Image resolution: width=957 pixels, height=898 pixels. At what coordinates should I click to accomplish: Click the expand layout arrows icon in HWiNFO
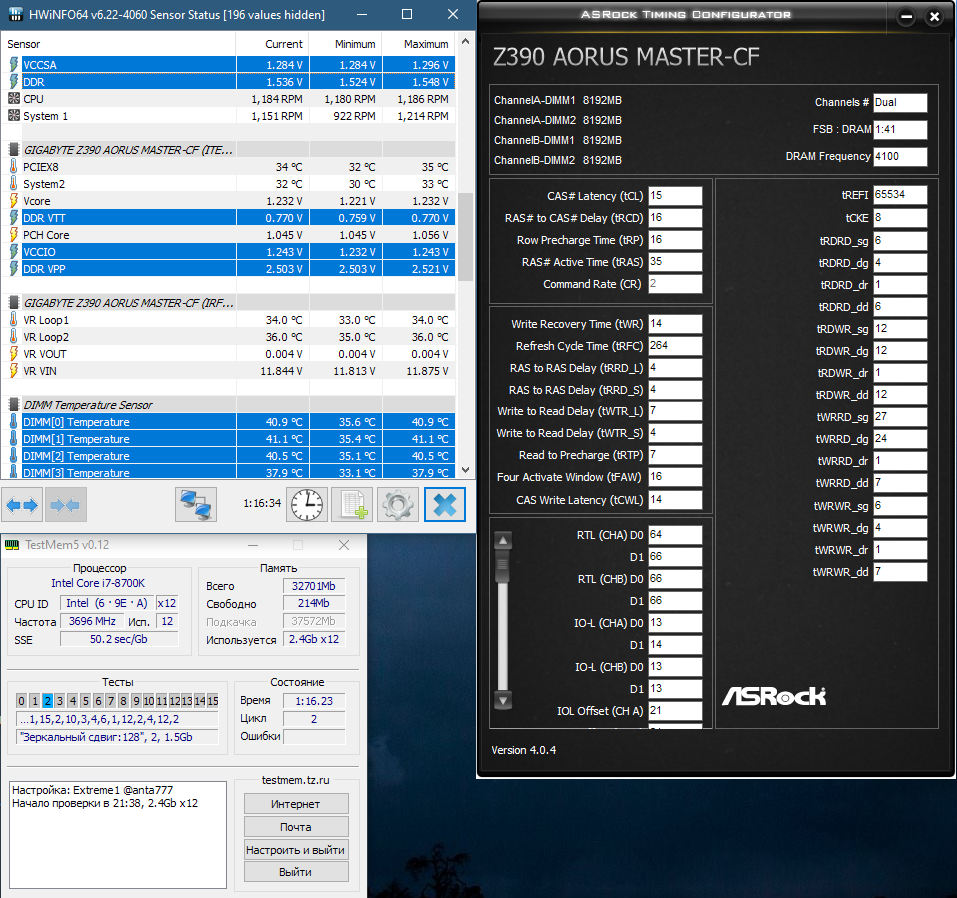point(22,505)
